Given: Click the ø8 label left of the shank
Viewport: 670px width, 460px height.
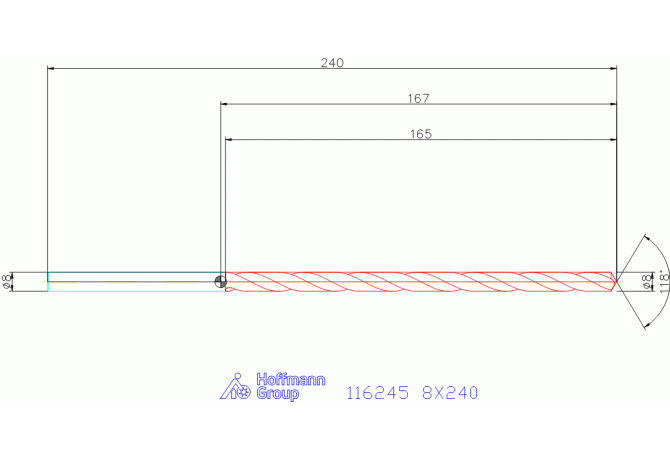Looking at the screenshot, I should point(8,281).
